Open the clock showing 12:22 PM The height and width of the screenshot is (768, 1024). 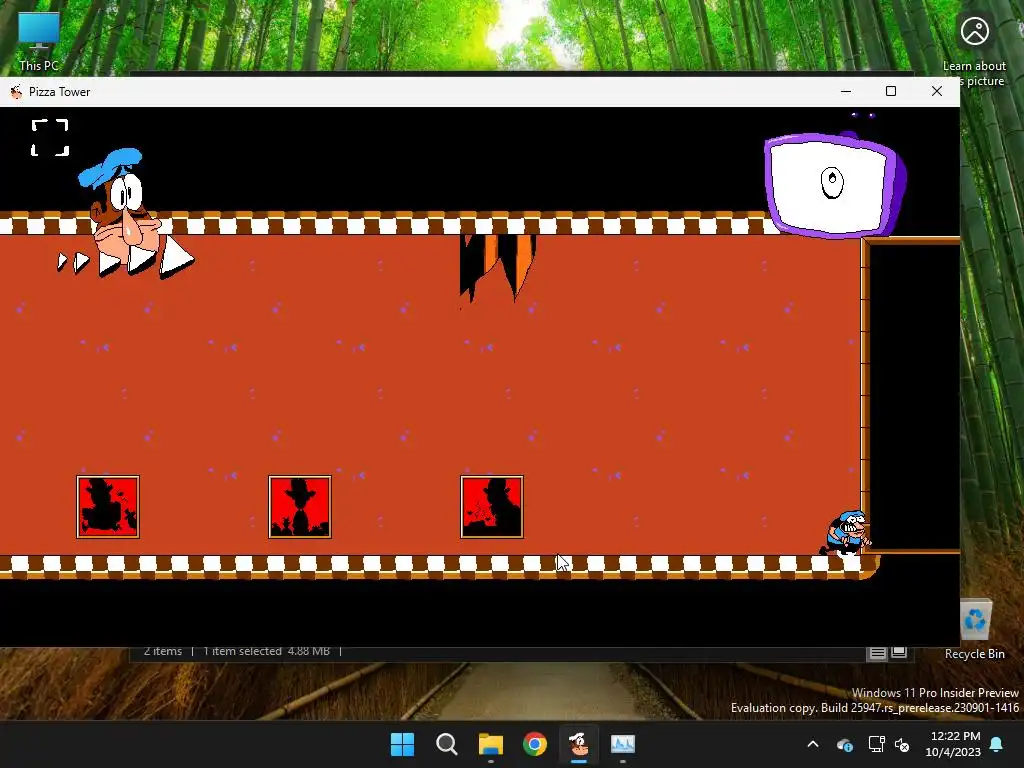953,744
